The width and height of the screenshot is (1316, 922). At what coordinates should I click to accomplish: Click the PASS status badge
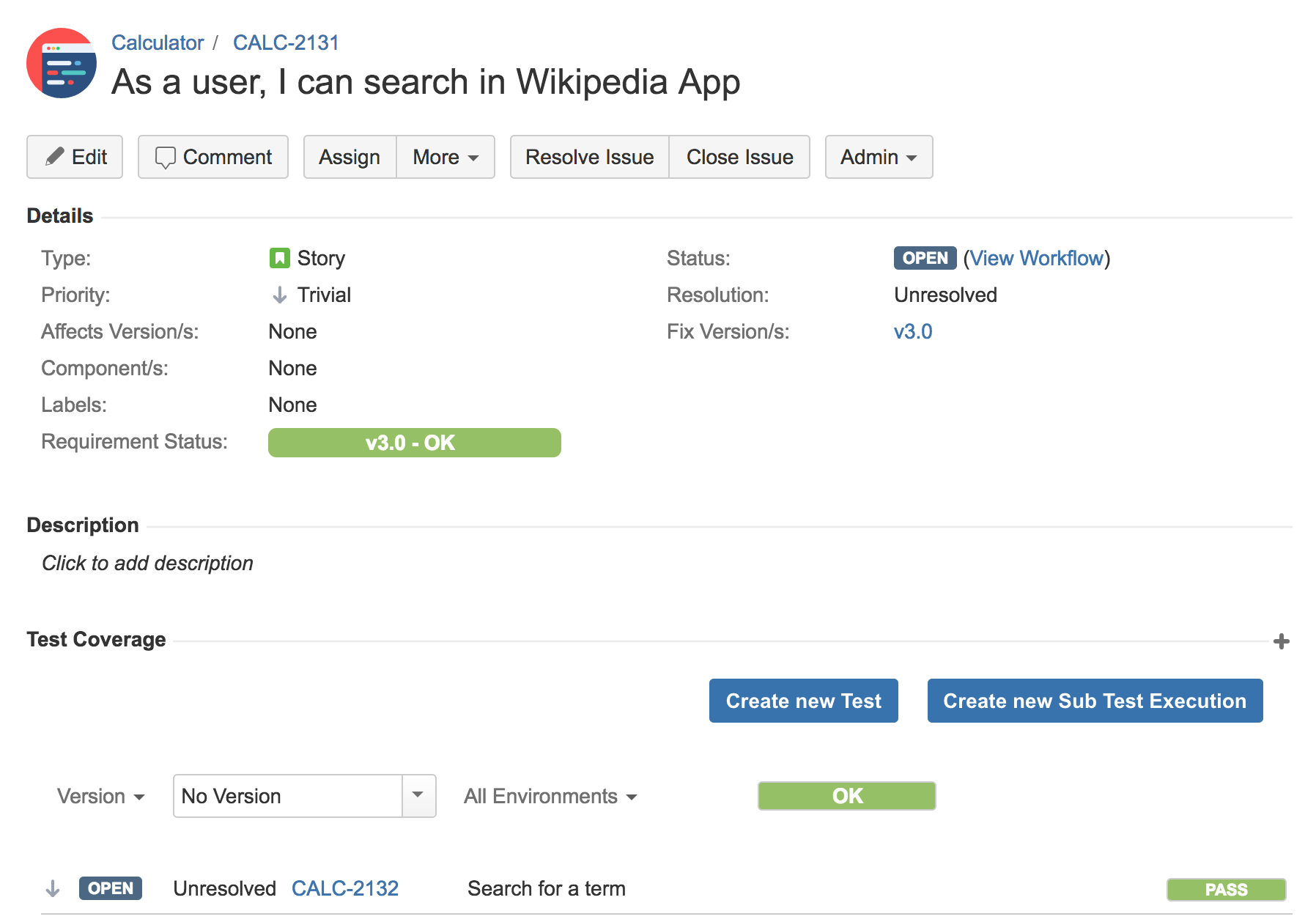(1227, 890)
